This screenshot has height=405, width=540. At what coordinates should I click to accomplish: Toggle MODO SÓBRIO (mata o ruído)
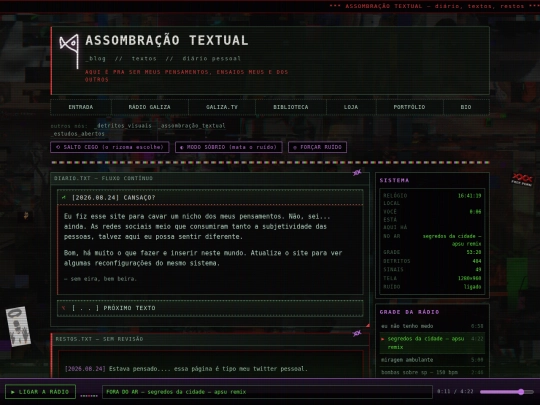click(x=229, y=147)
